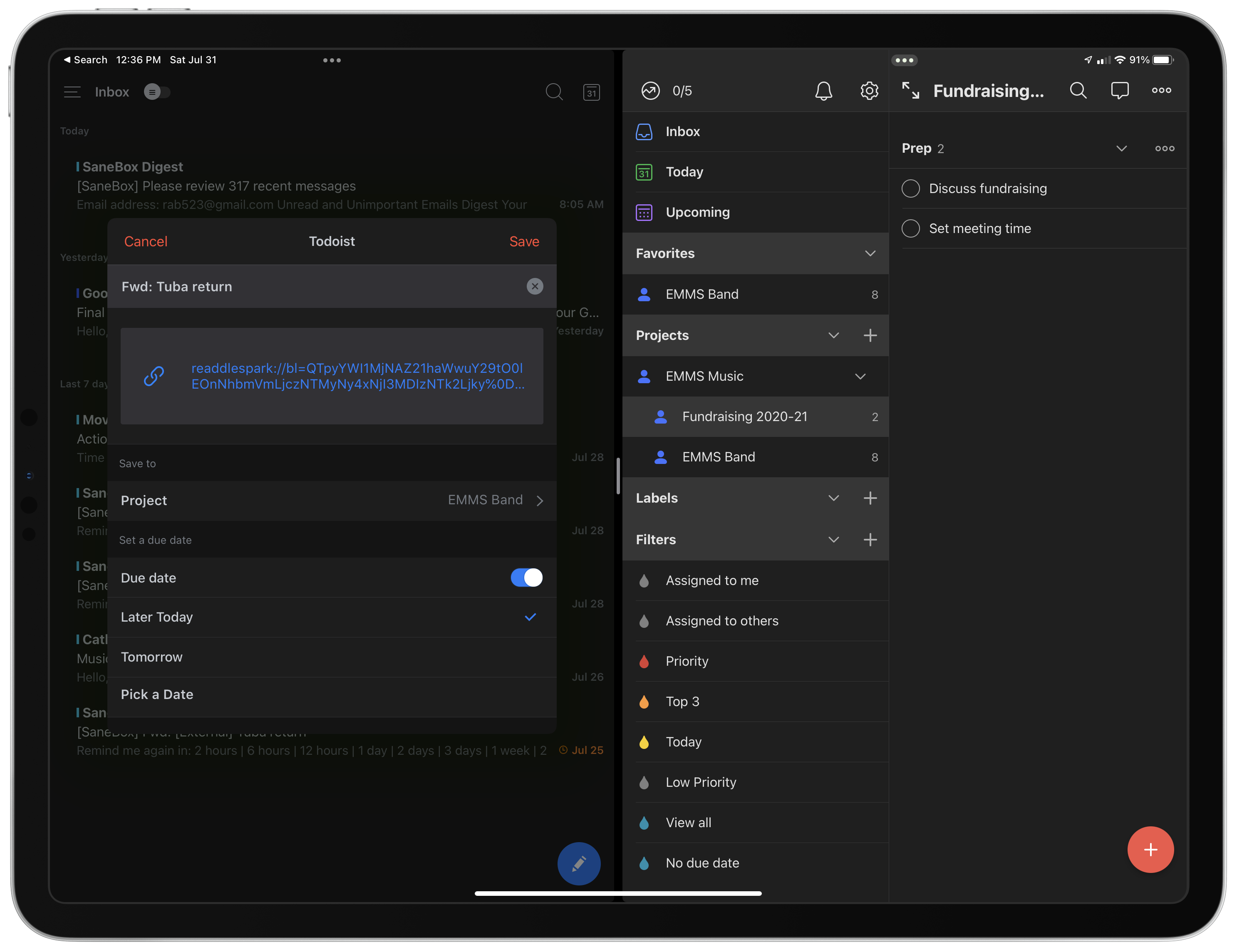Viewport: 1237px width, 952px height.
Task: Click the task completion circle for Set meeting time
Action: pos(911,228)
